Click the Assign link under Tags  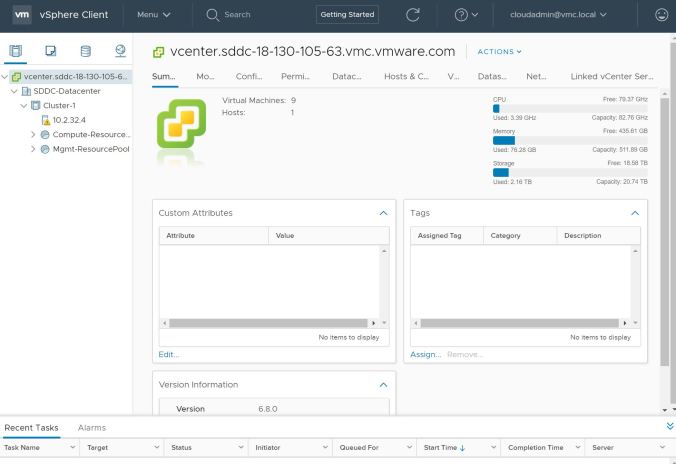click(x=425, y=354)
